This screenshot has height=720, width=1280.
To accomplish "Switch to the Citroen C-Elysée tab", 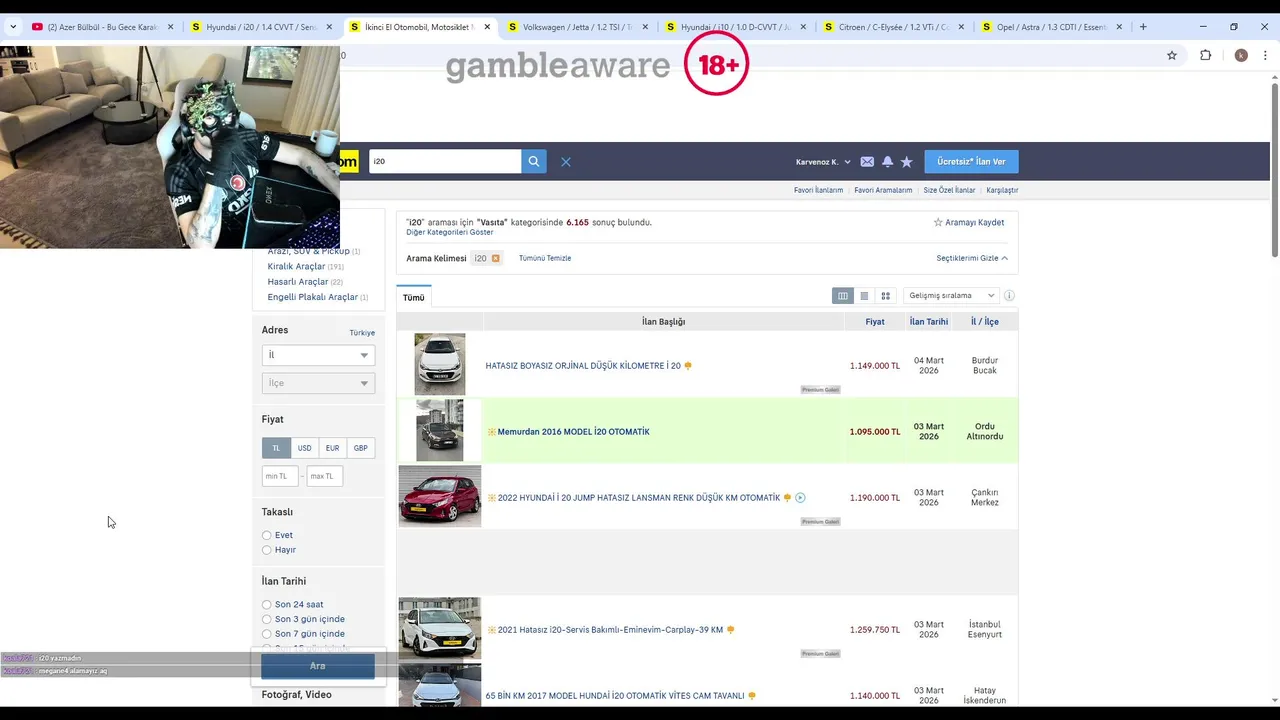I will point(893,27).
